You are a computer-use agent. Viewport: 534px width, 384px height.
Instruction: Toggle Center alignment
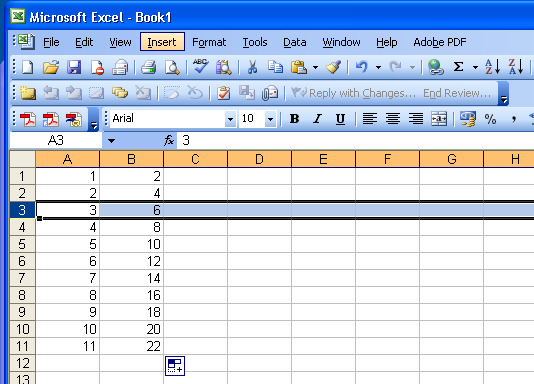point(393,119)
